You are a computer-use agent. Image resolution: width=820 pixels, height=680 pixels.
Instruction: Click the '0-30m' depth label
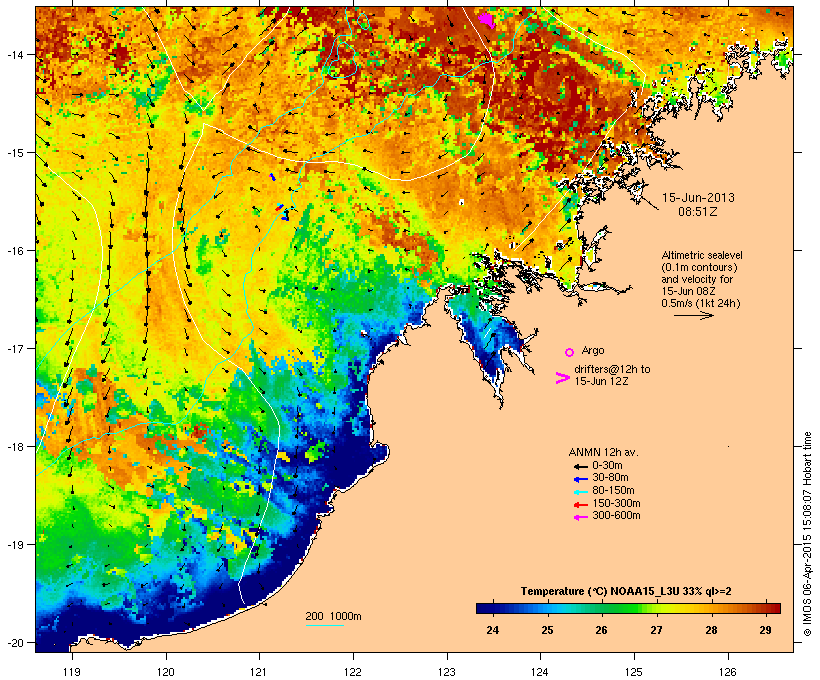pyautogui.click(x=607, y=466)
